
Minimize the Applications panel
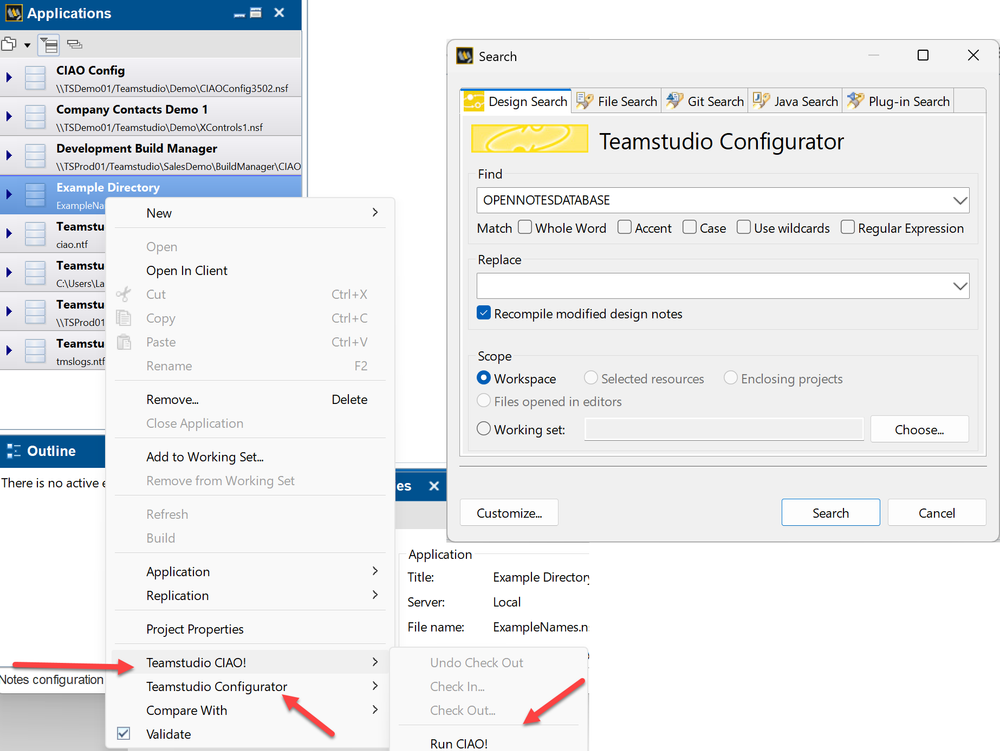point(239,14)
